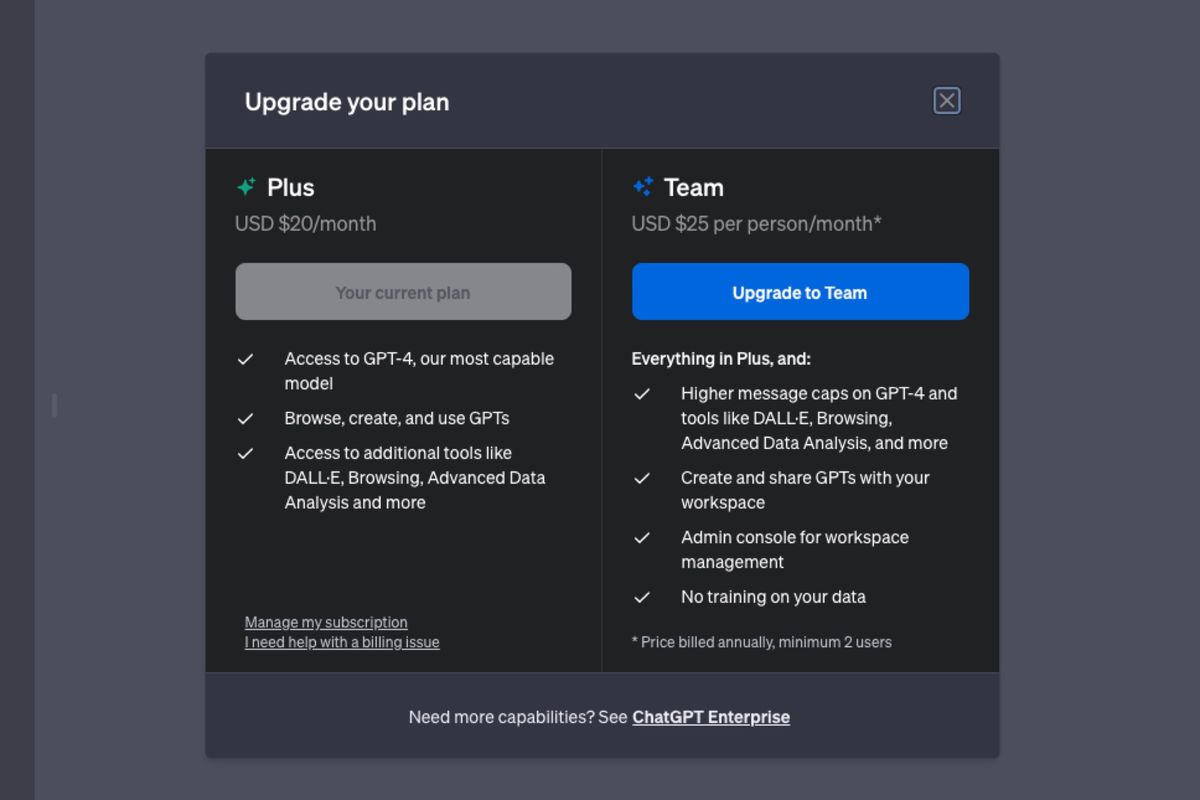
Task: Click checkmark beside Create and share GPTs
Action: (643, 478)
